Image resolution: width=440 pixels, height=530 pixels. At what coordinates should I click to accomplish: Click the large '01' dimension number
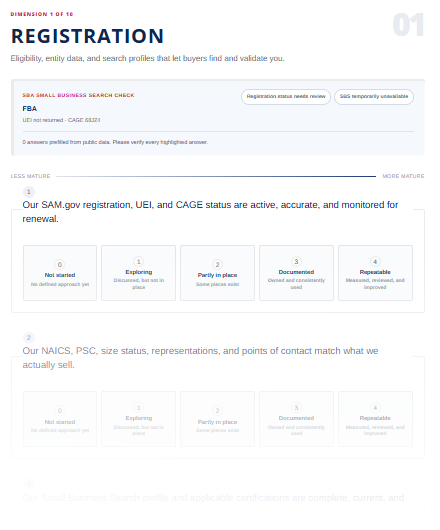[408, 25]
